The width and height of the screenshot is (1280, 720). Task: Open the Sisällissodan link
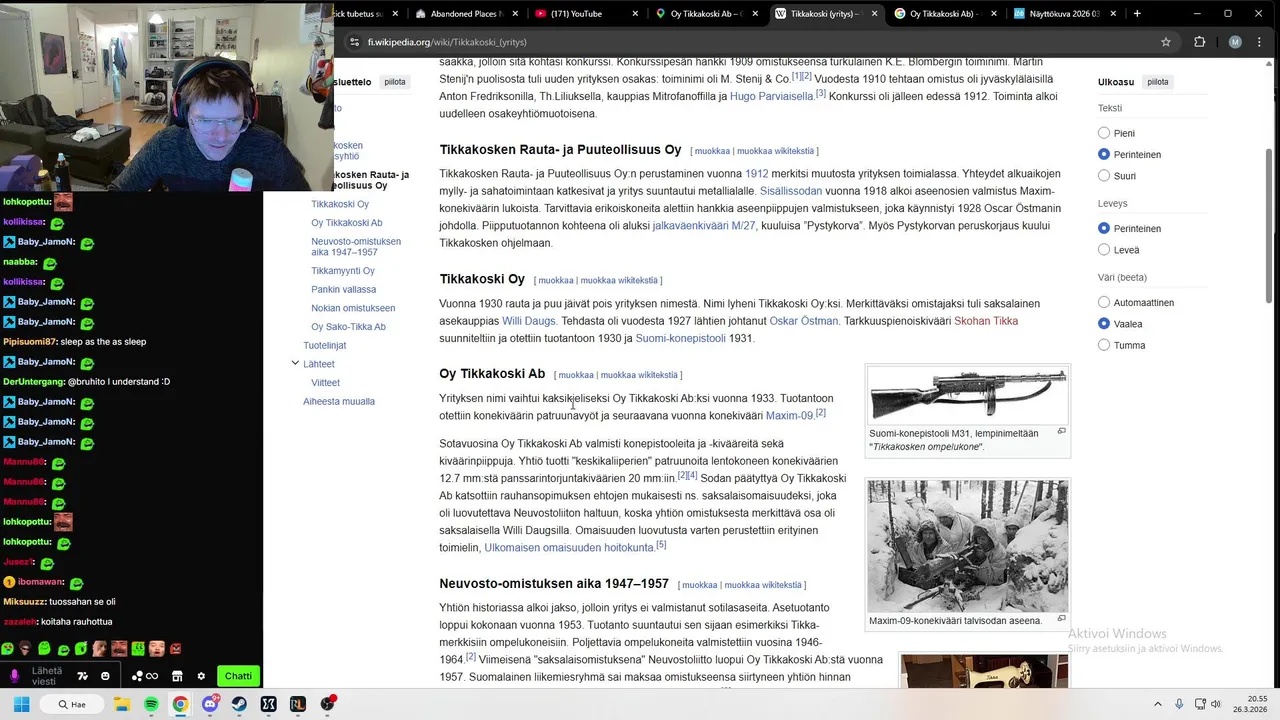791,191
